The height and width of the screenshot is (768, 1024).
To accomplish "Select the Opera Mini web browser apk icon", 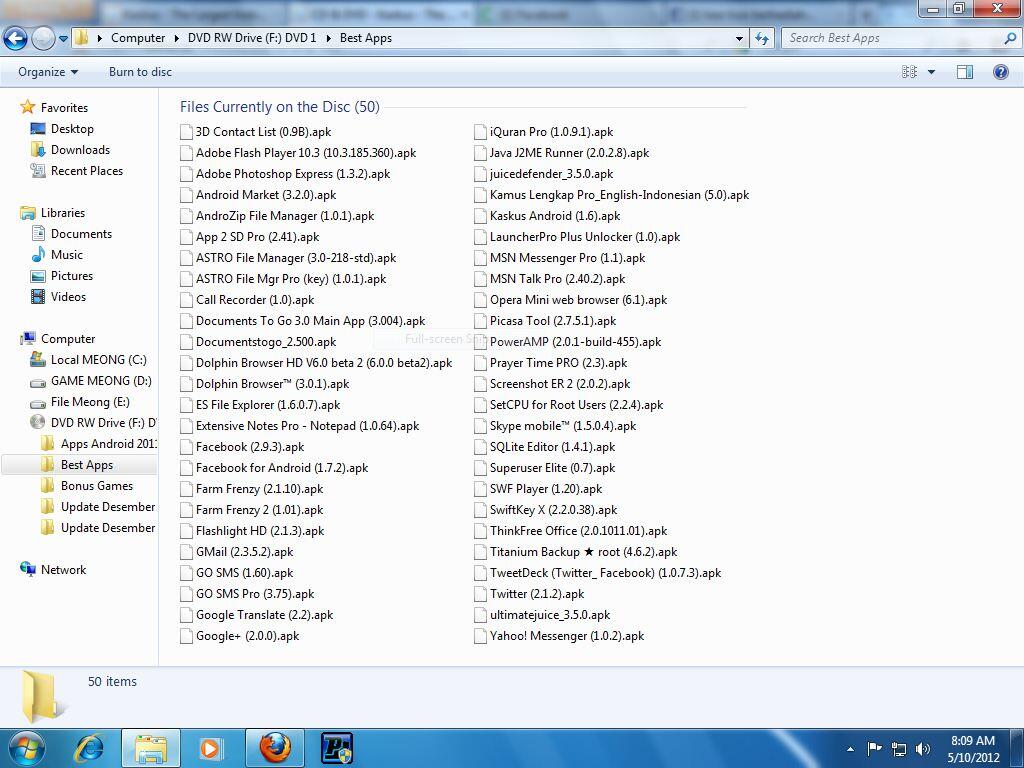I will coord(481,300).
